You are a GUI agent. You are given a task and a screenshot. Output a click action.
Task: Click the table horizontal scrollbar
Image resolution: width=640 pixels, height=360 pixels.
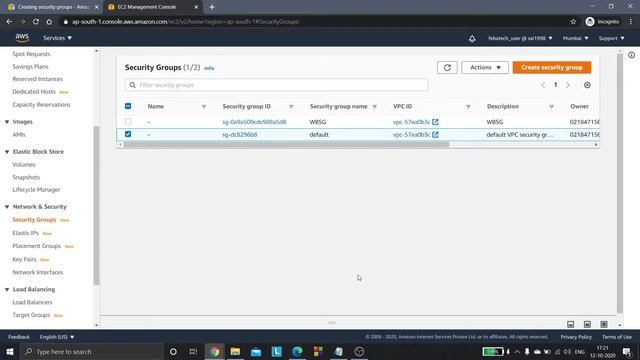pos(287,144)
